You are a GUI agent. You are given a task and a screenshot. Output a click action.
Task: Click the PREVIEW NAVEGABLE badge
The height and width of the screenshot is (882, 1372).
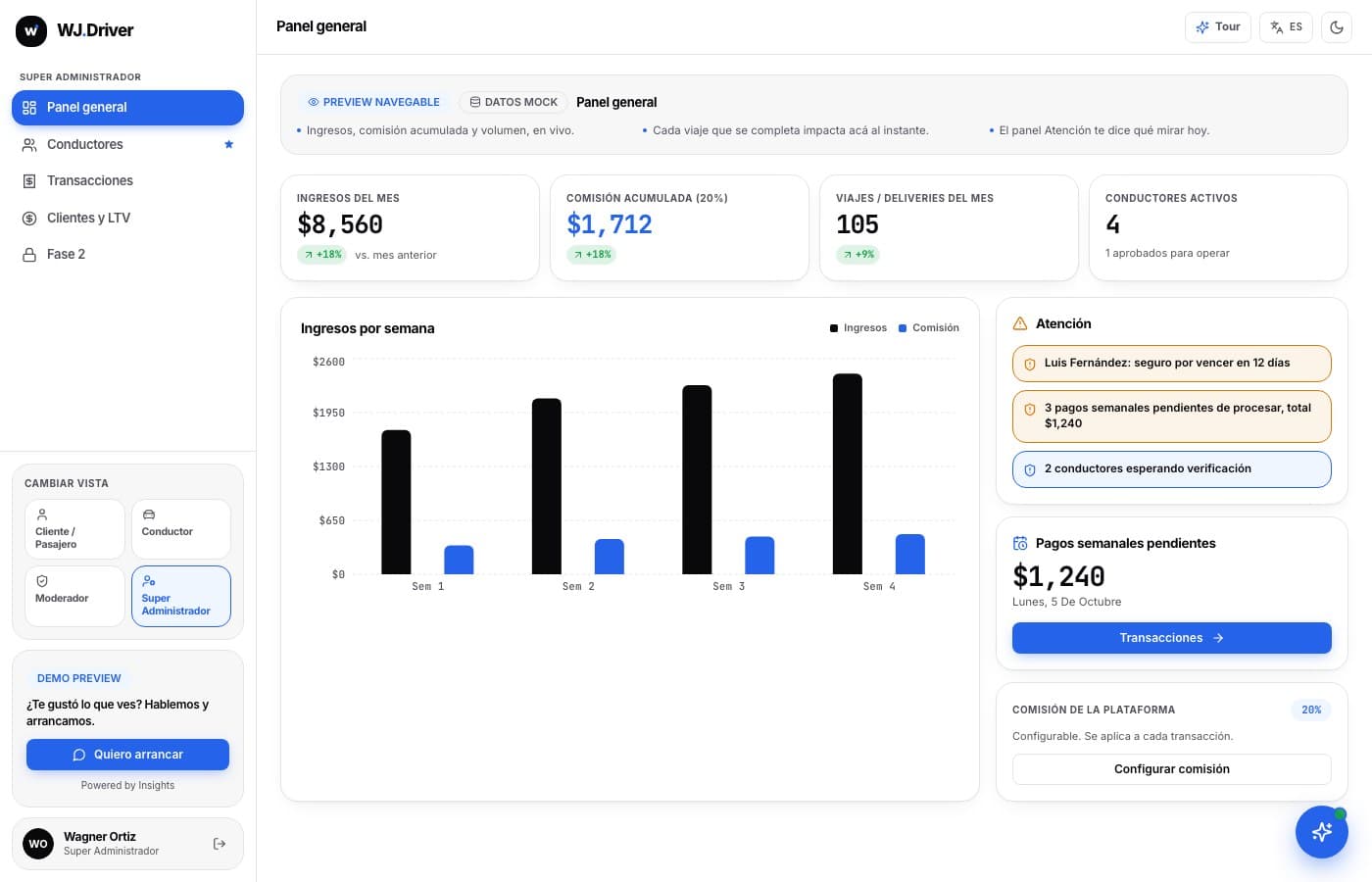[x=373, y=102]
